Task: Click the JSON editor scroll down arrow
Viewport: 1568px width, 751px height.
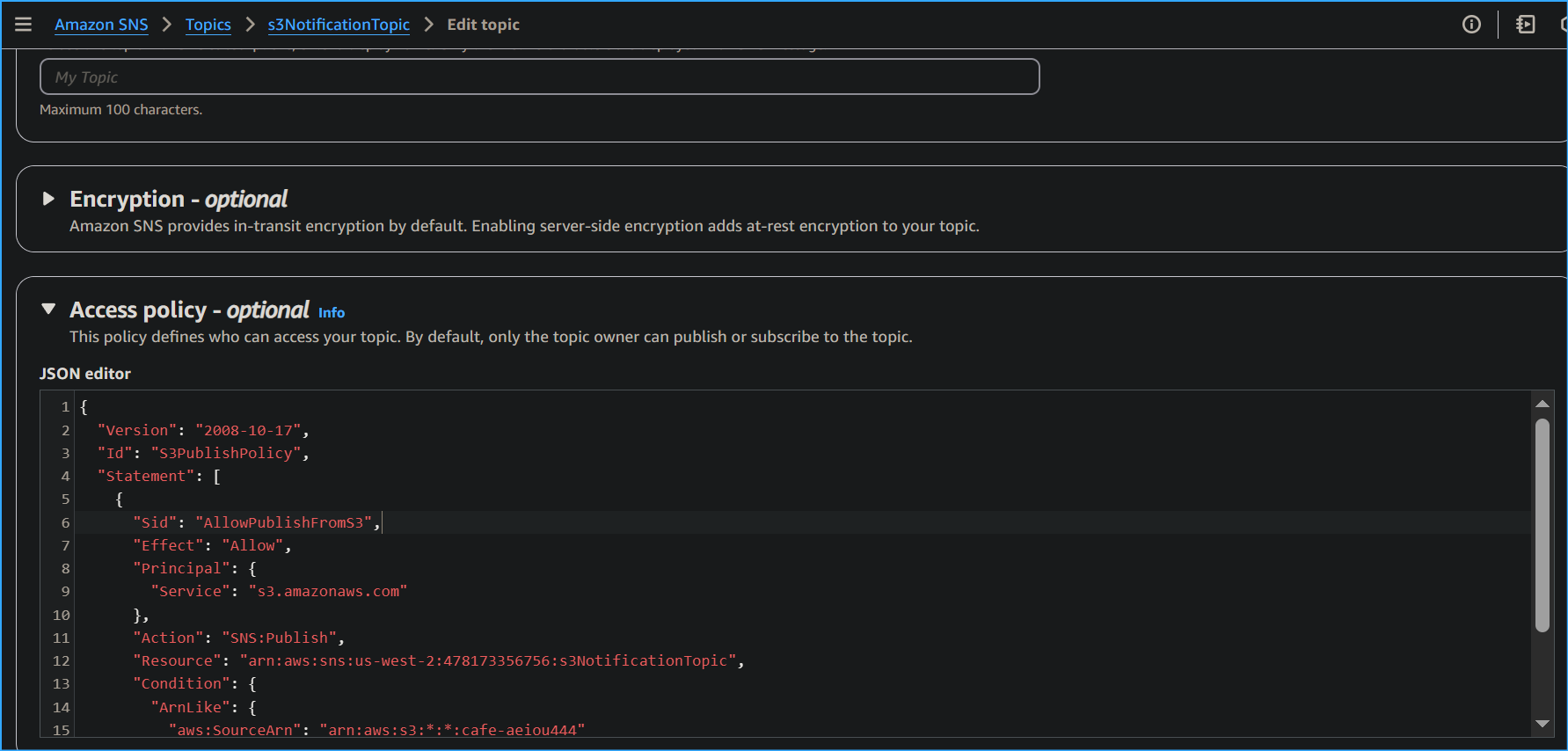Action: 1542,724
